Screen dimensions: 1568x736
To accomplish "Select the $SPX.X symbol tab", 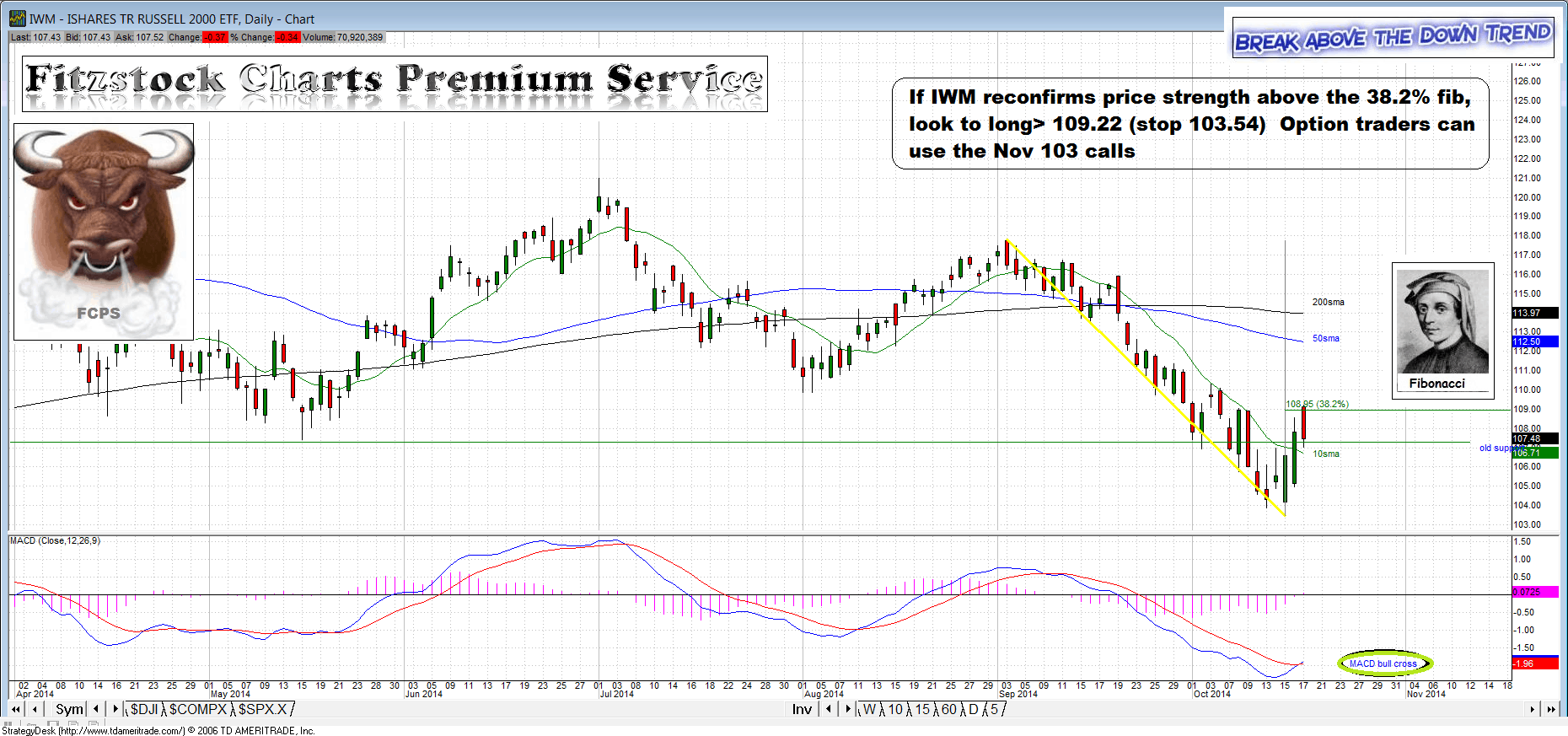I will click(x=262, y=710).
